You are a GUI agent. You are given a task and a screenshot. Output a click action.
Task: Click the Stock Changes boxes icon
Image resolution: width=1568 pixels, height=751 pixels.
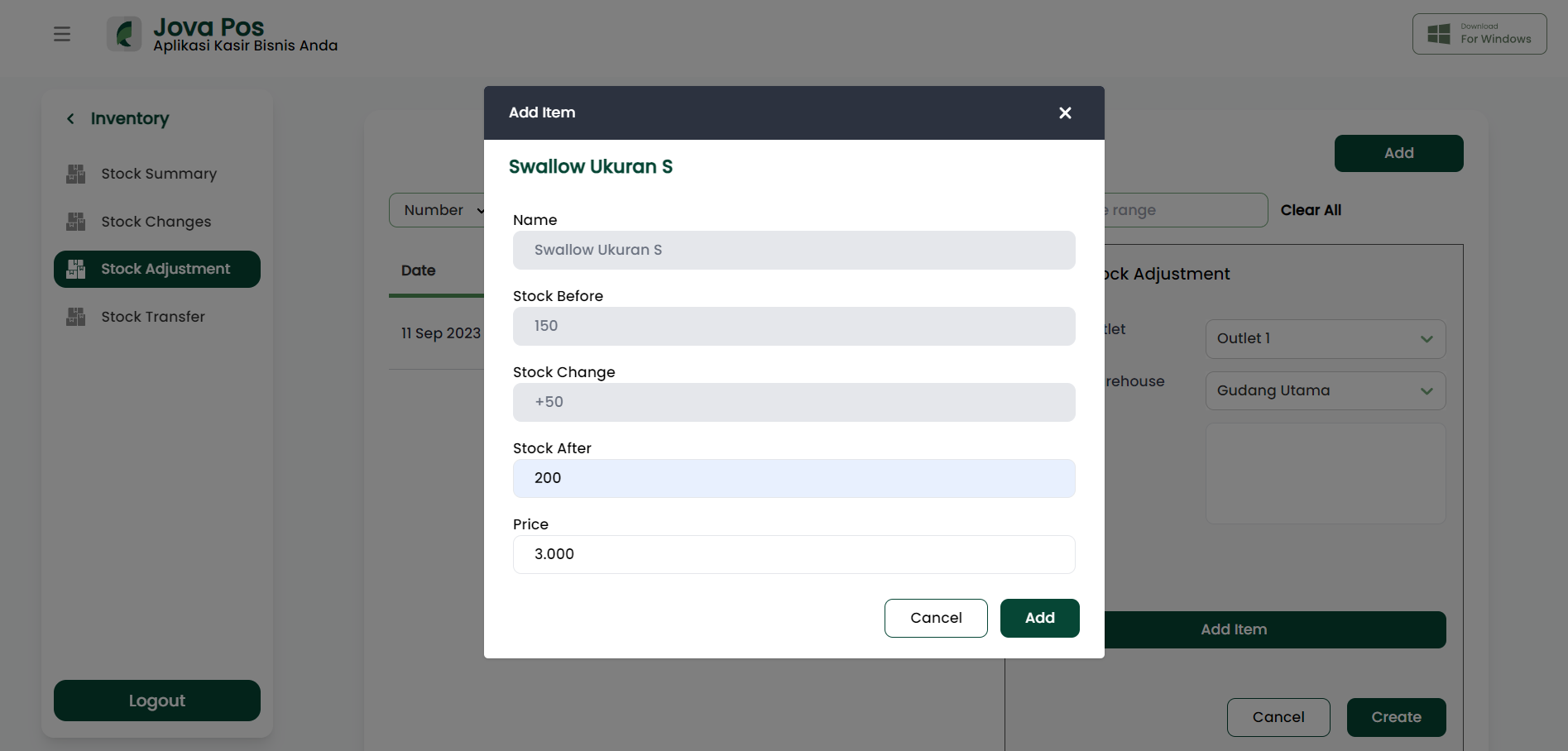[76, 222]
